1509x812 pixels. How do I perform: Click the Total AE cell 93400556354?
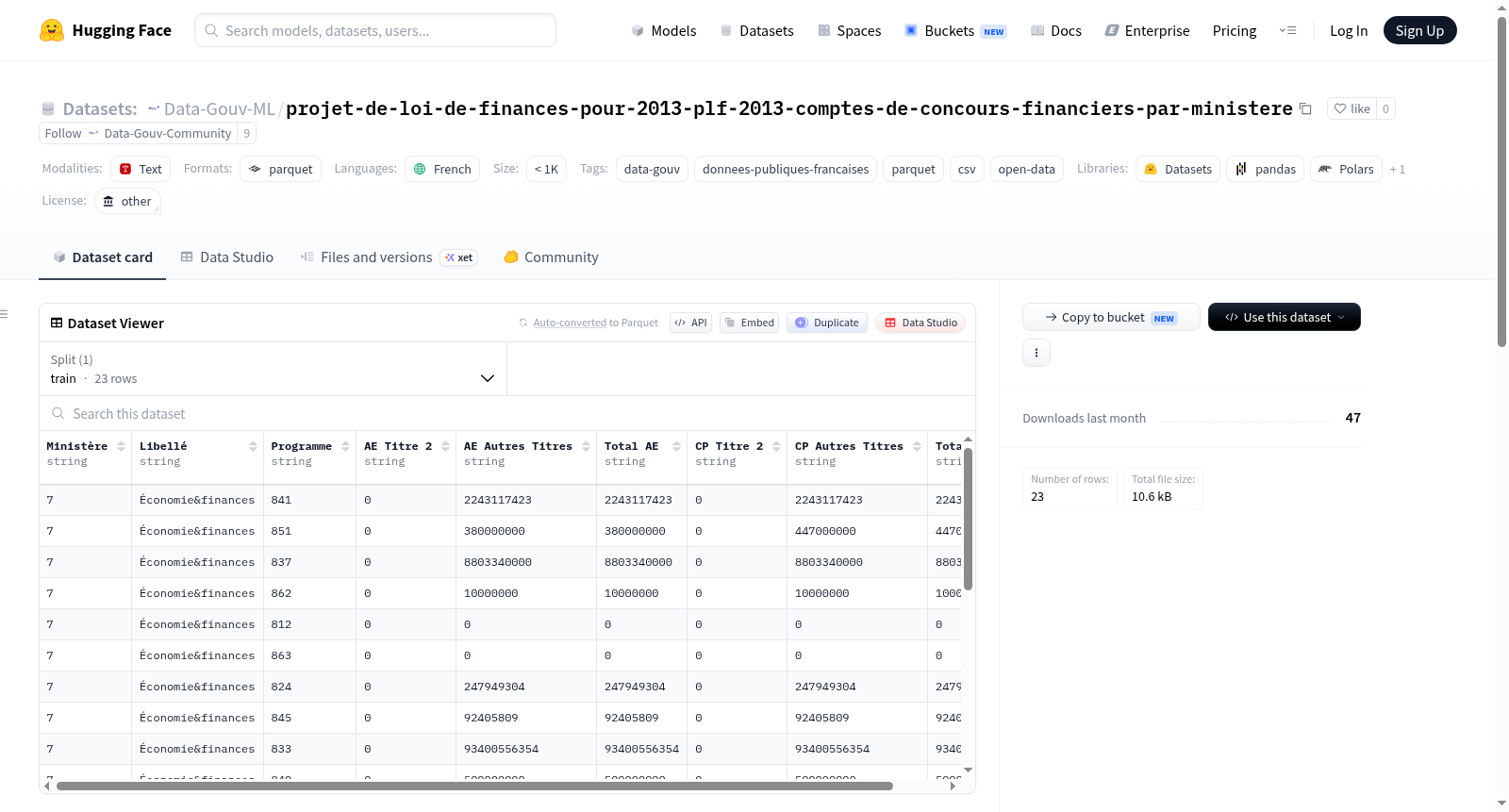pyautogui.click(x=642, y=749)
